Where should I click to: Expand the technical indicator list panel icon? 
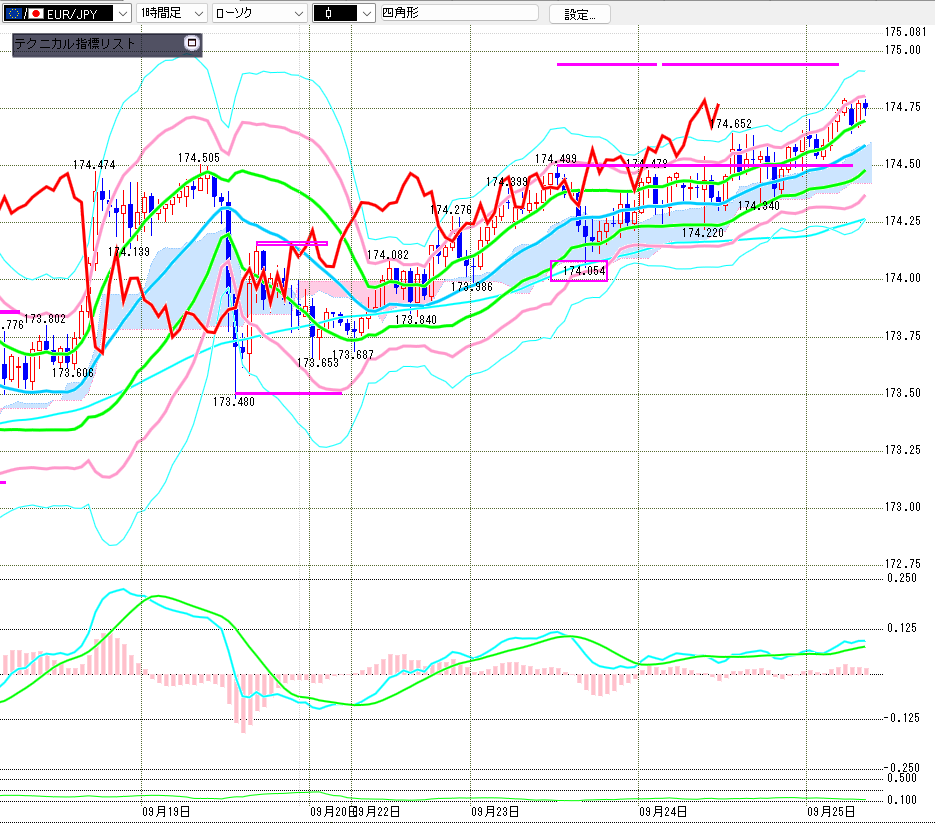192,43
